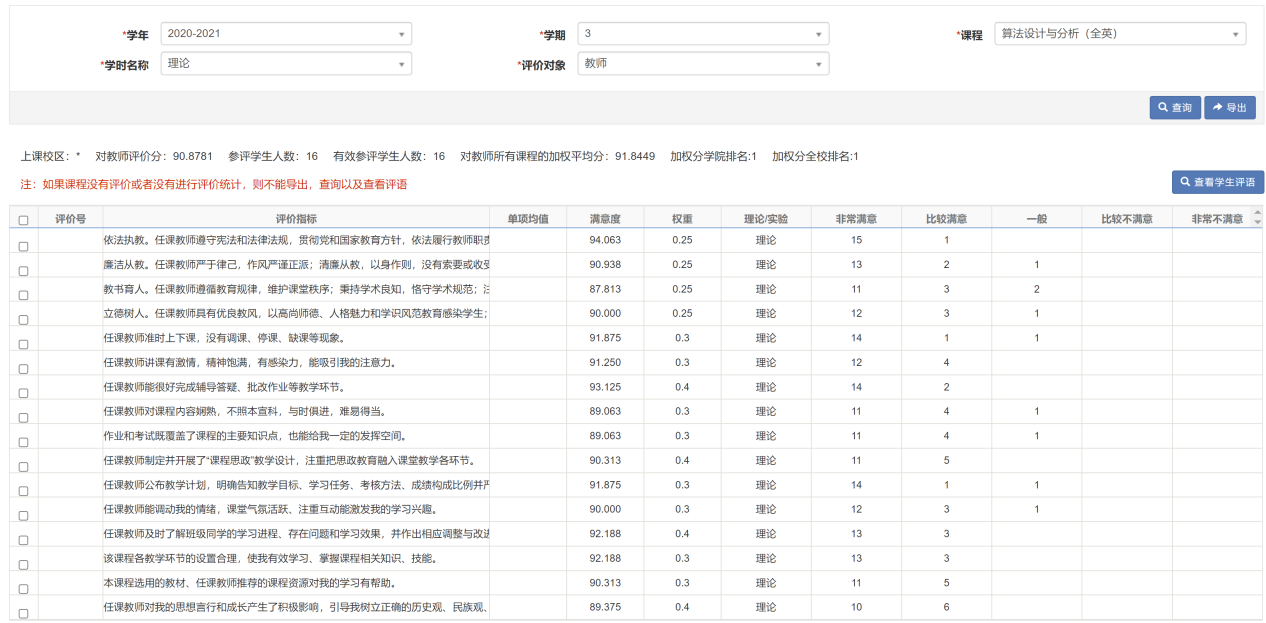The width and height of the screenshot is (1266, 623).
Task: Click the indicator text 本课程选用的教材
Action: 249,583
